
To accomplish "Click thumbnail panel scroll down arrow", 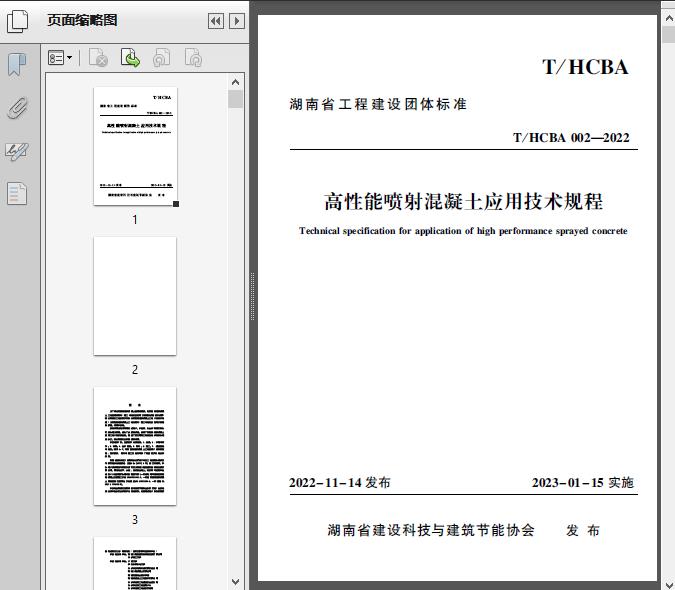I will pos(235,582).
